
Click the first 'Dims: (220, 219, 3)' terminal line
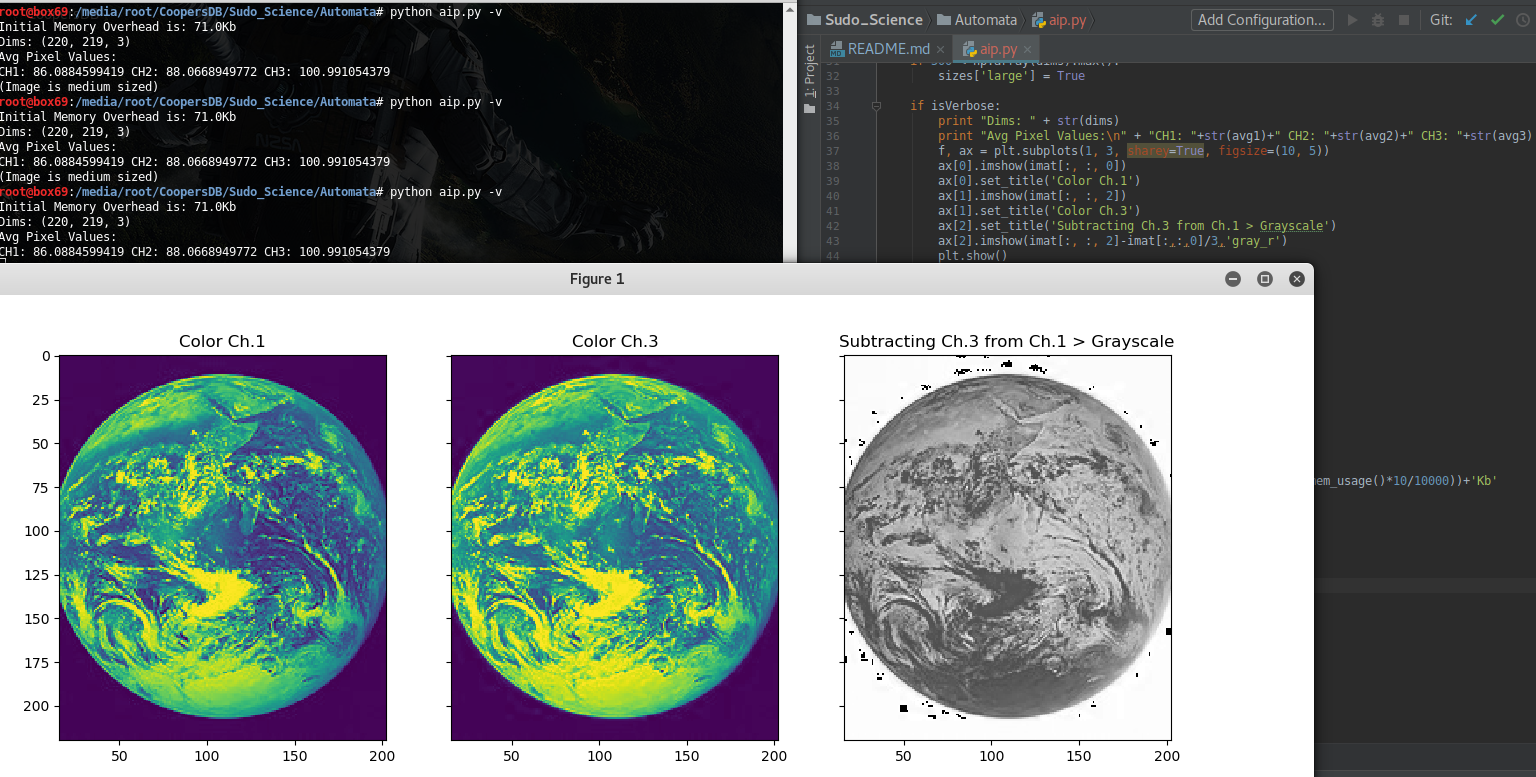click(x=65, y=42)
